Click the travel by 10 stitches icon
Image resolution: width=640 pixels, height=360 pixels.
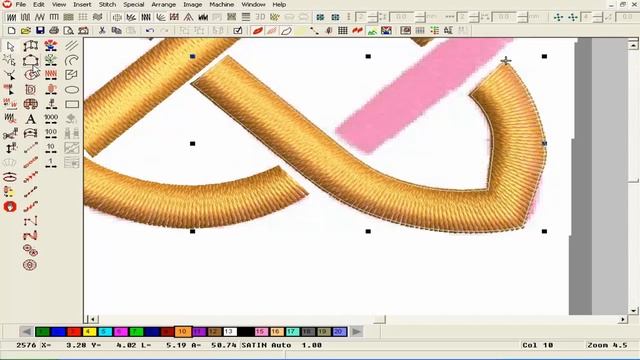point(51,148)
